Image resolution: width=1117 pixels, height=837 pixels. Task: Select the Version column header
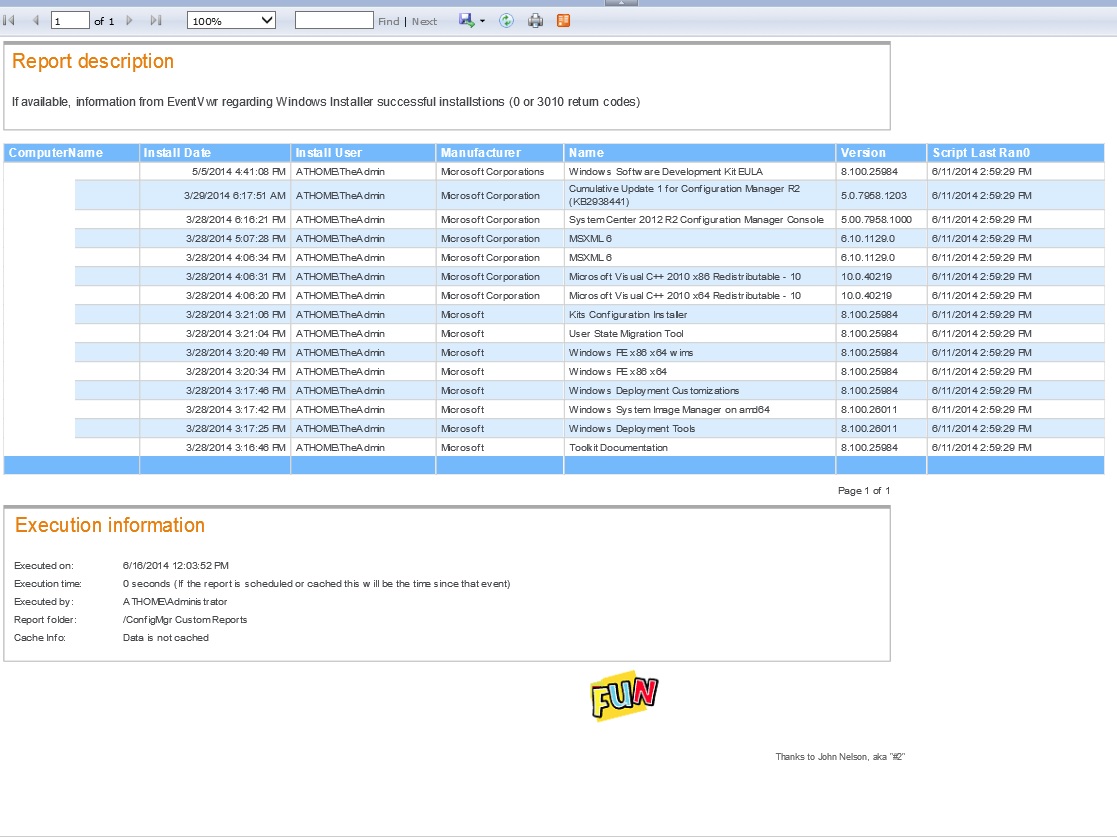(863, 153)
